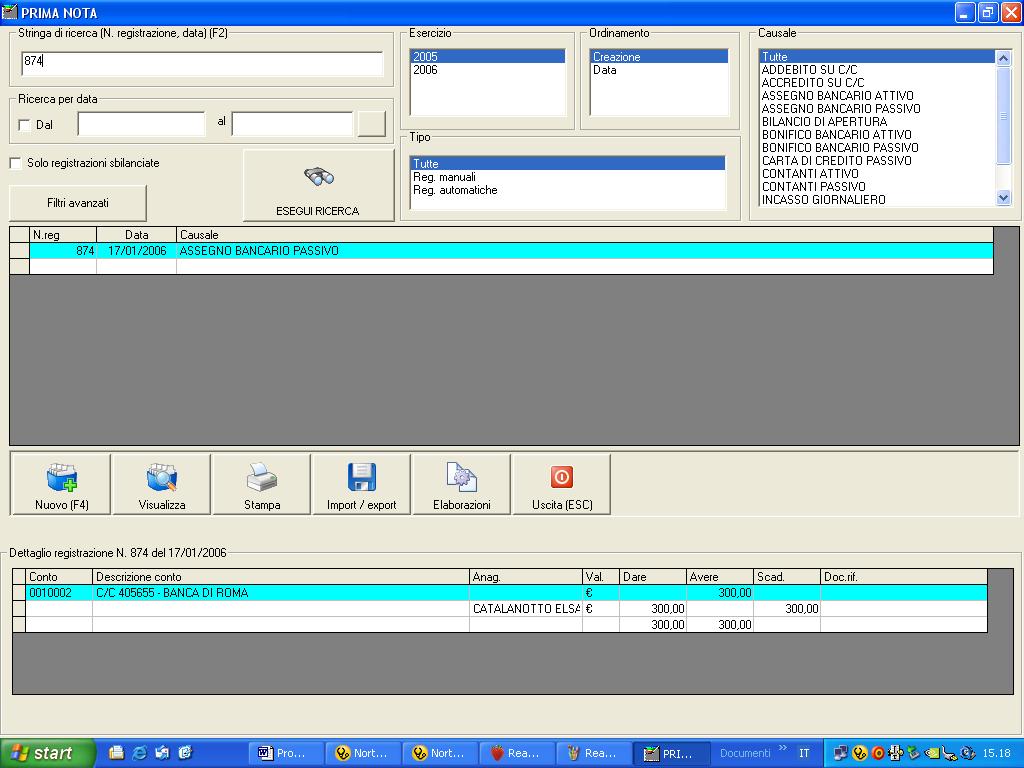
Task: Select INCASSO GIORNALIERO causale
Action: 877,200
